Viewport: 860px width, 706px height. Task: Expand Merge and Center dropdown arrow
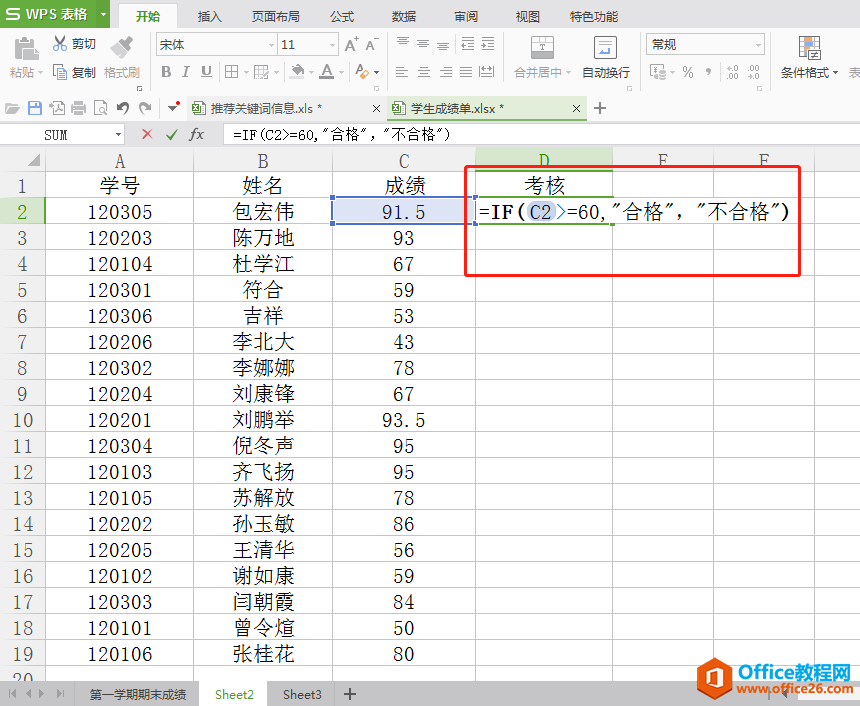coord(568,73)
